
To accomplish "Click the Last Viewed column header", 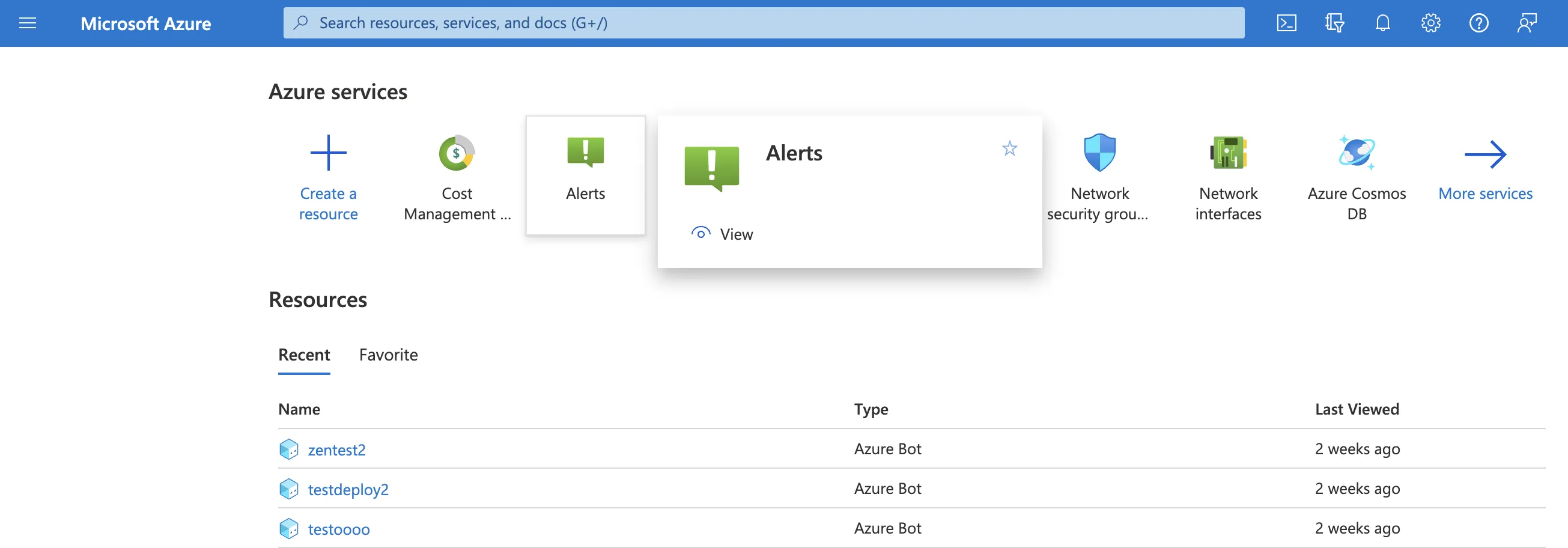I will [x=1357, y=409].
